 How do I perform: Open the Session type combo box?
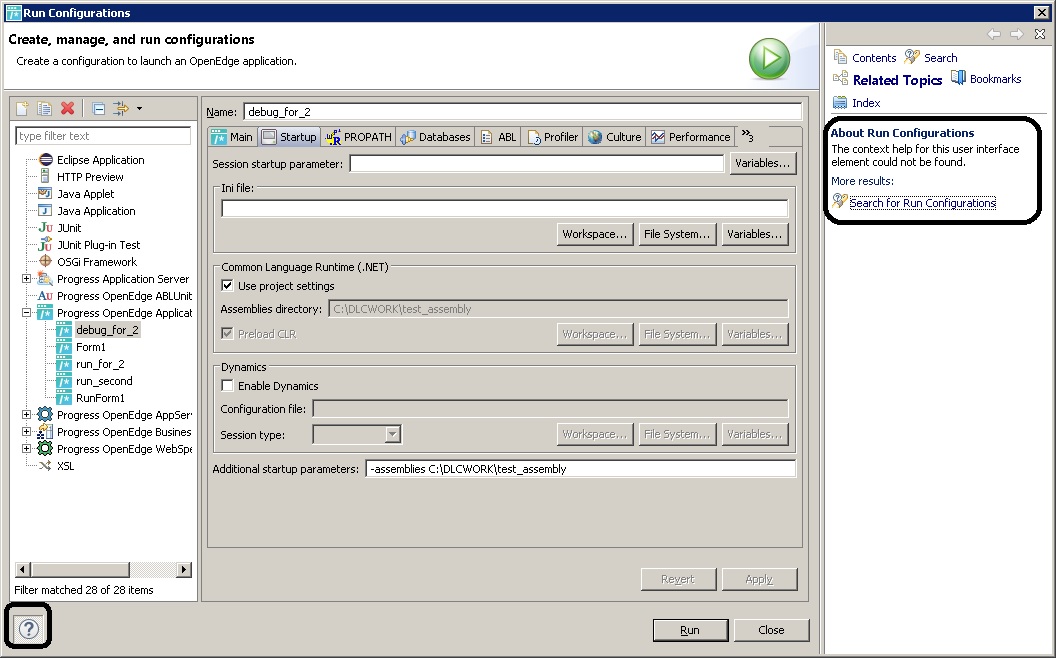(357, 434)
